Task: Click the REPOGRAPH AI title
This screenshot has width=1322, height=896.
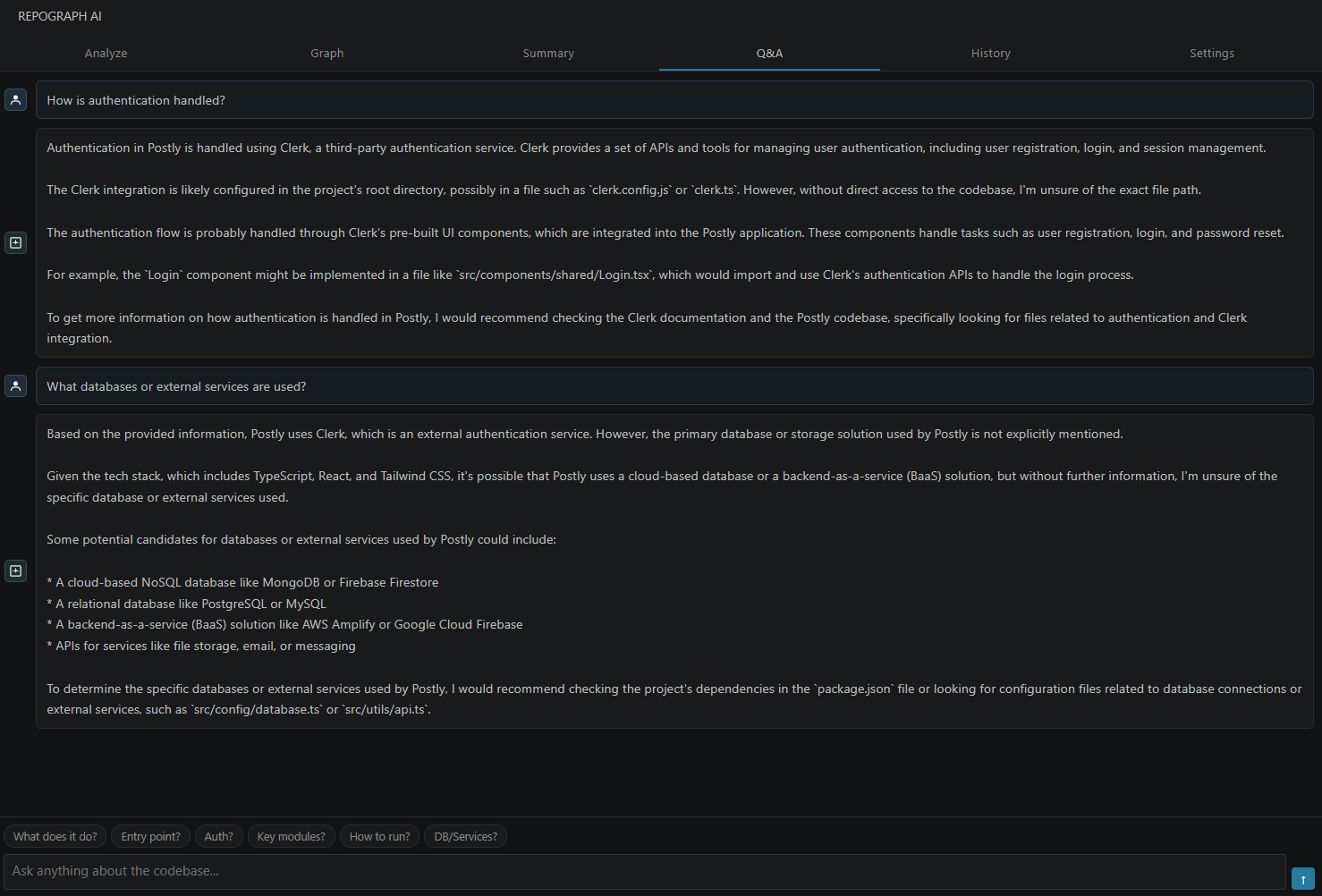Action: click(60, 16)
